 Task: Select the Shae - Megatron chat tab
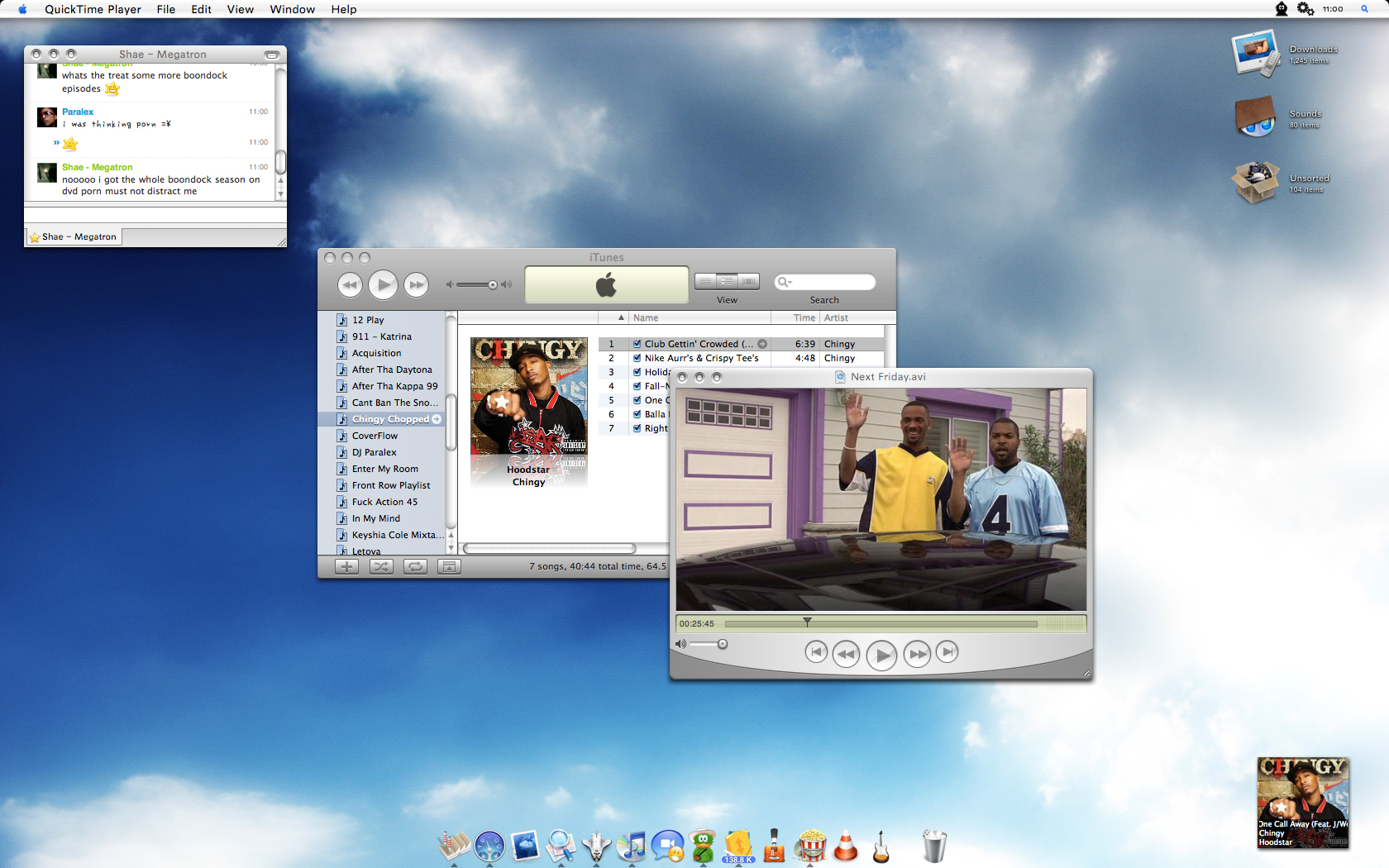coord(74,236)
